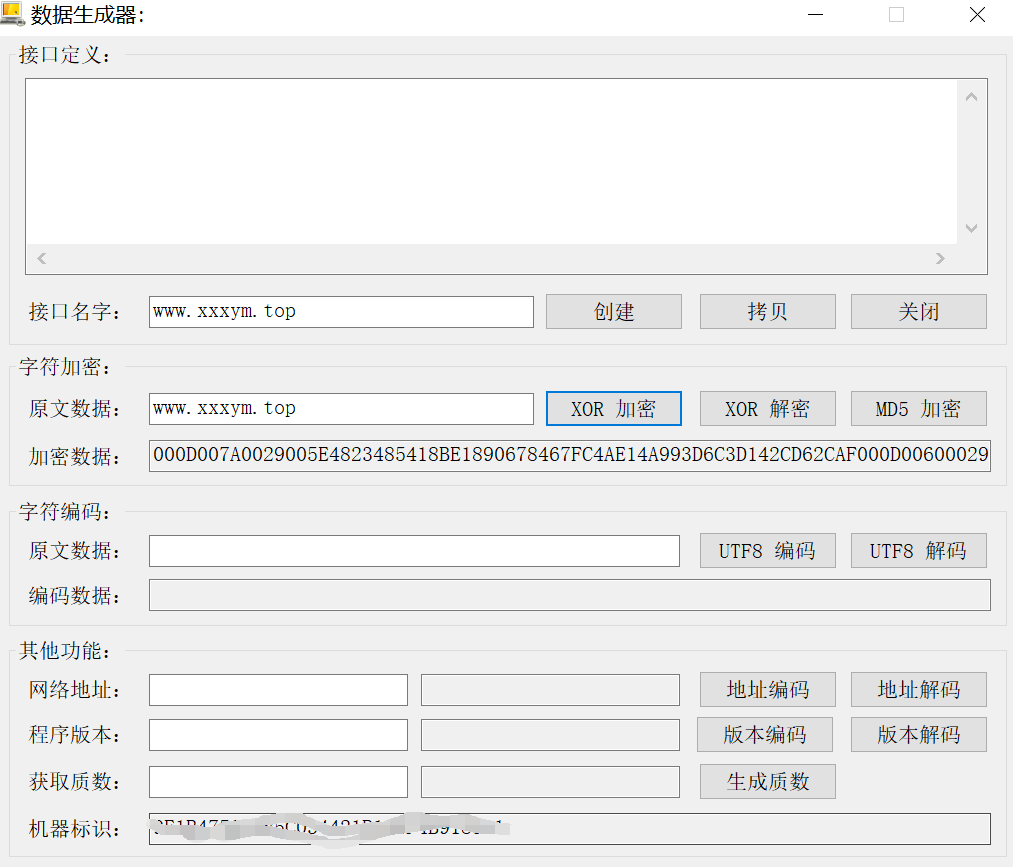Focus the 字符编码 原文数据 input field
Viewport: 1013px width, 867px height.
(414, 551)
